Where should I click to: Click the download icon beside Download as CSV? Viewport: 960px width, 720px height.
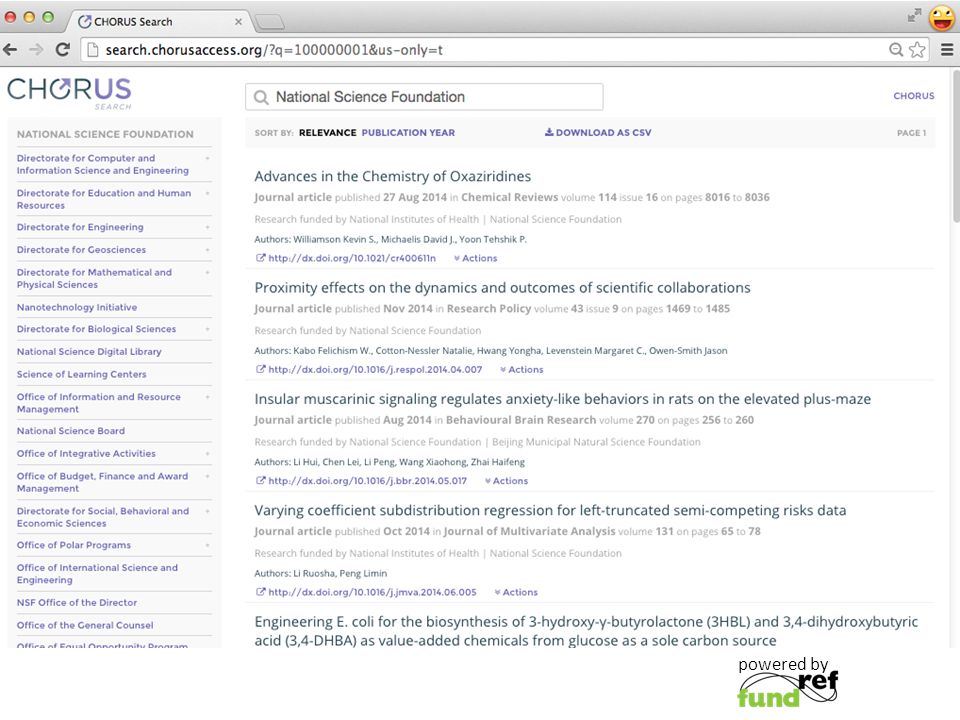coord(549,132)
